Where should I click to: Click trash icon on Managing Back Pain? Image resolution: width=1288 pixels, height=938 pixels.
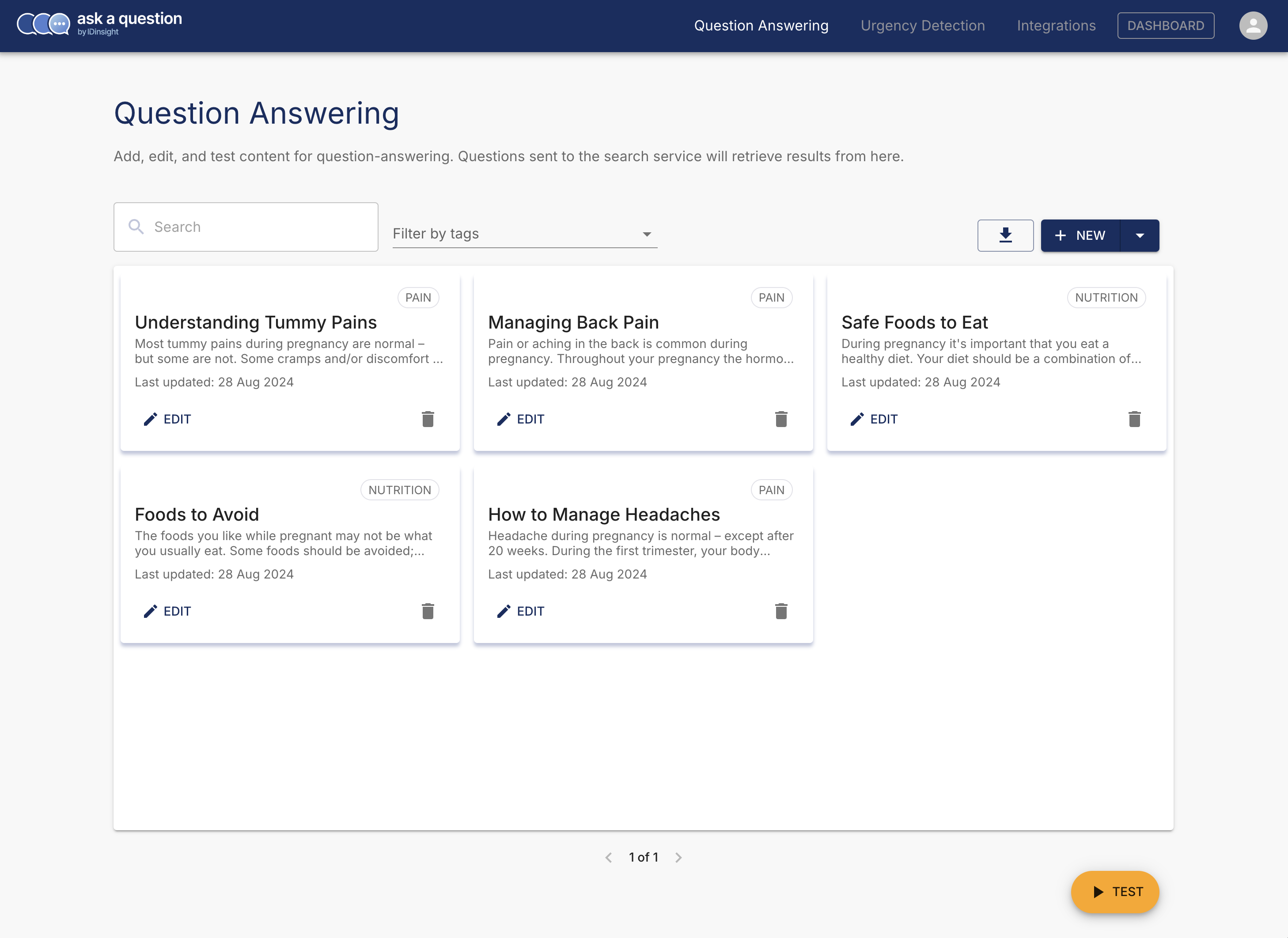coord(781,419)
